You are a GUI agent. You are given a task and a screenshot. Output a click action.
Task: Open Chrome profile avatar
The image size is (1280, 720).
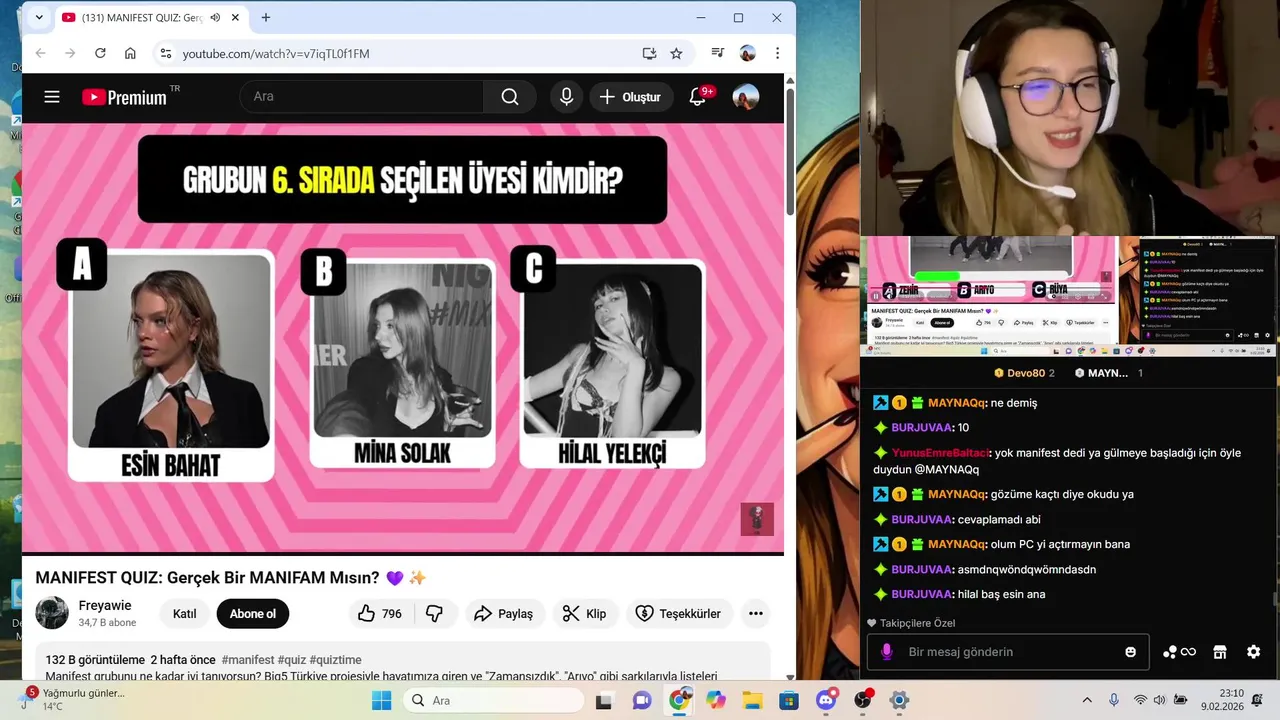(747, 53)
